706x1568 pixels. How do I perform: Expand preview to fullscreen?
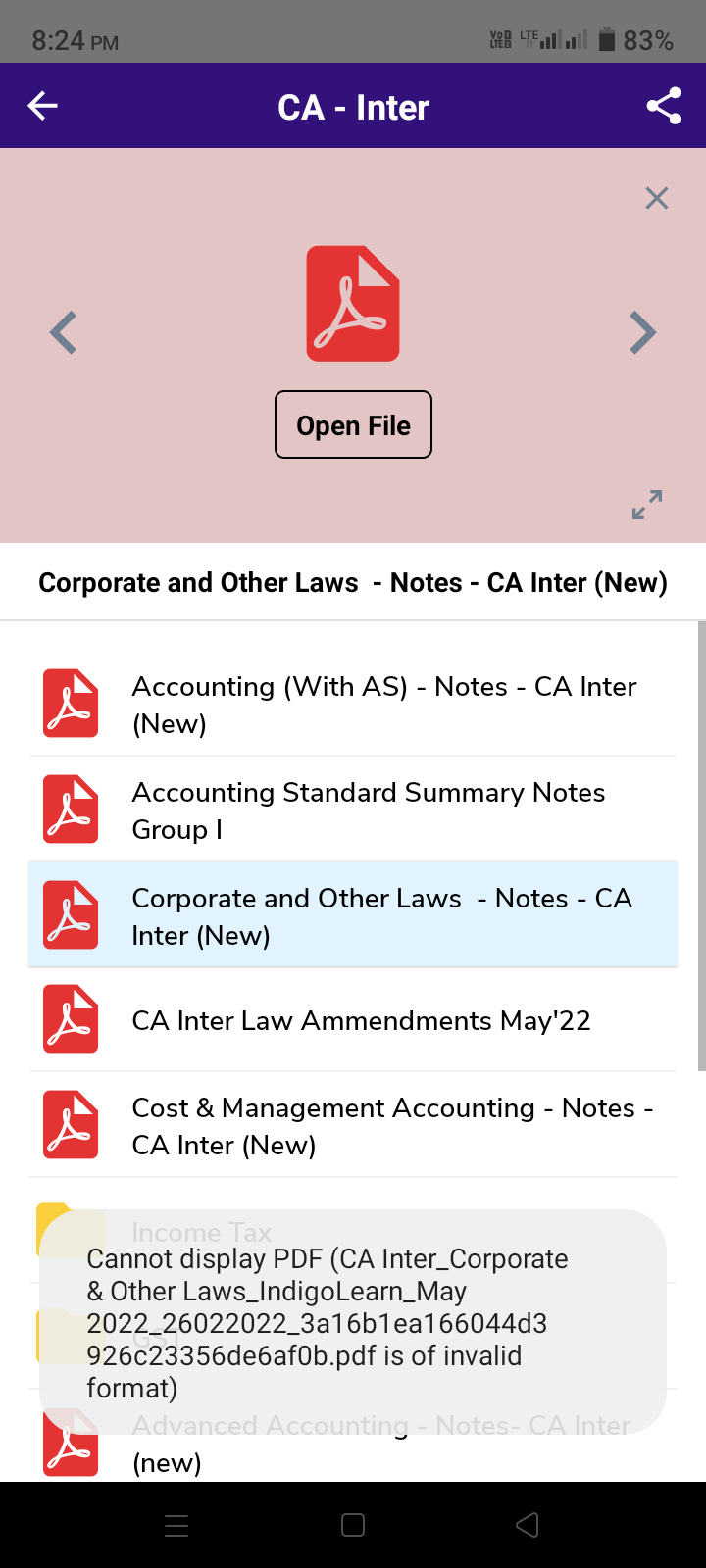coord(647,505)
